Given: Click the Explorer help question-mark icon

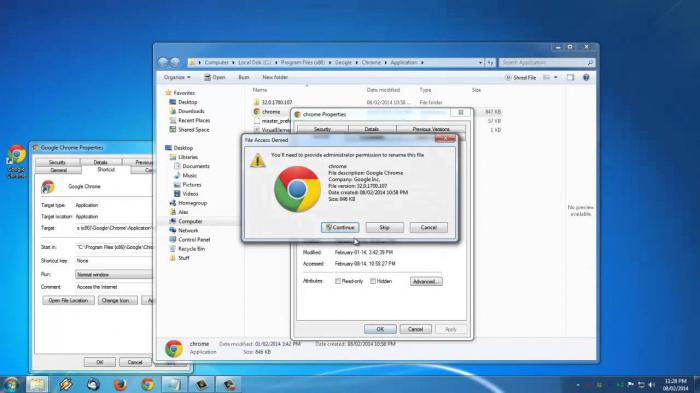Looking at the screenshot, I should pos(586,77).
